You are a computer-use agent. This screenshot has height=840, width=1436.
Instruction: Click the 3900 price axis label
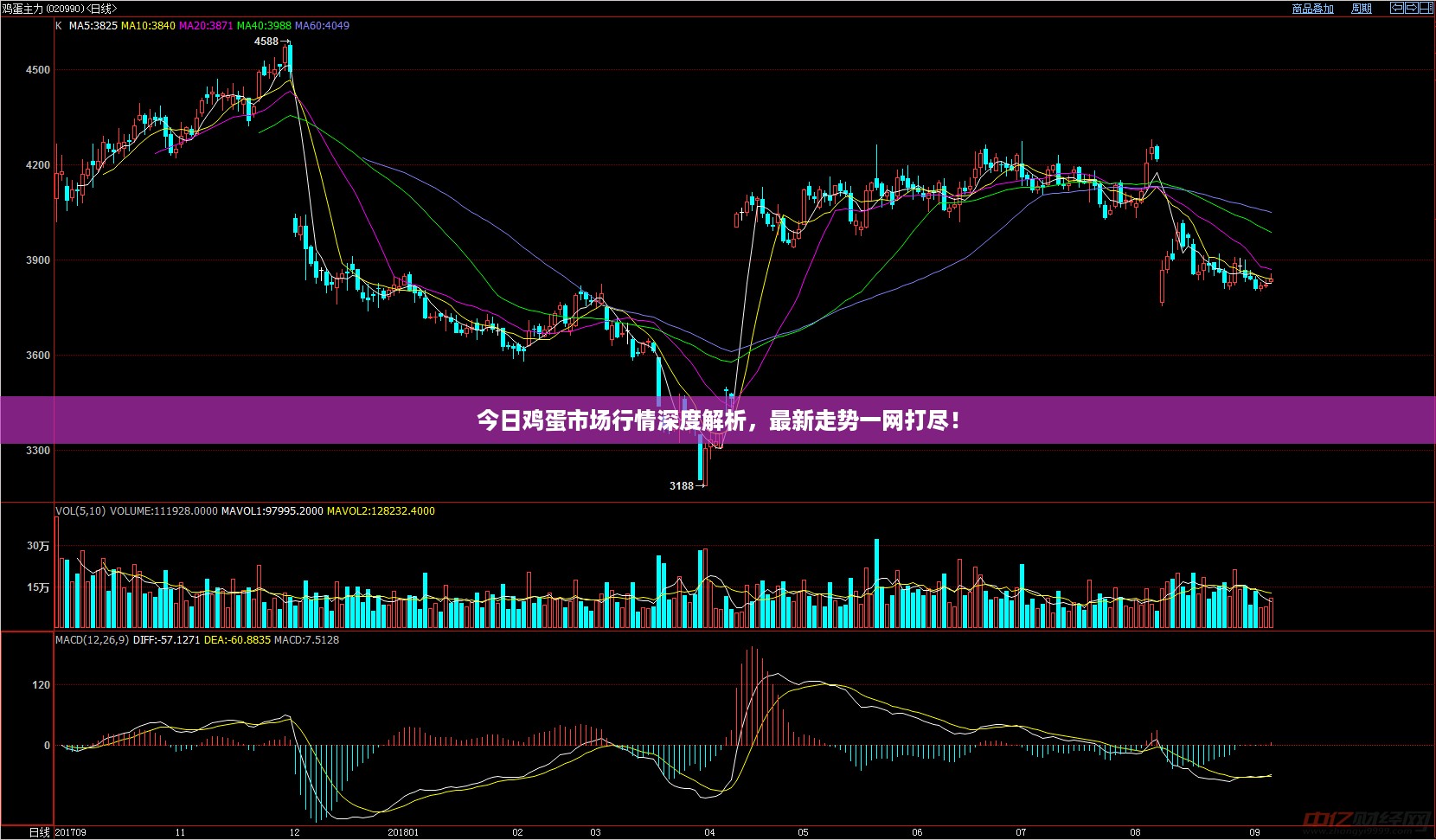point(38,260)
